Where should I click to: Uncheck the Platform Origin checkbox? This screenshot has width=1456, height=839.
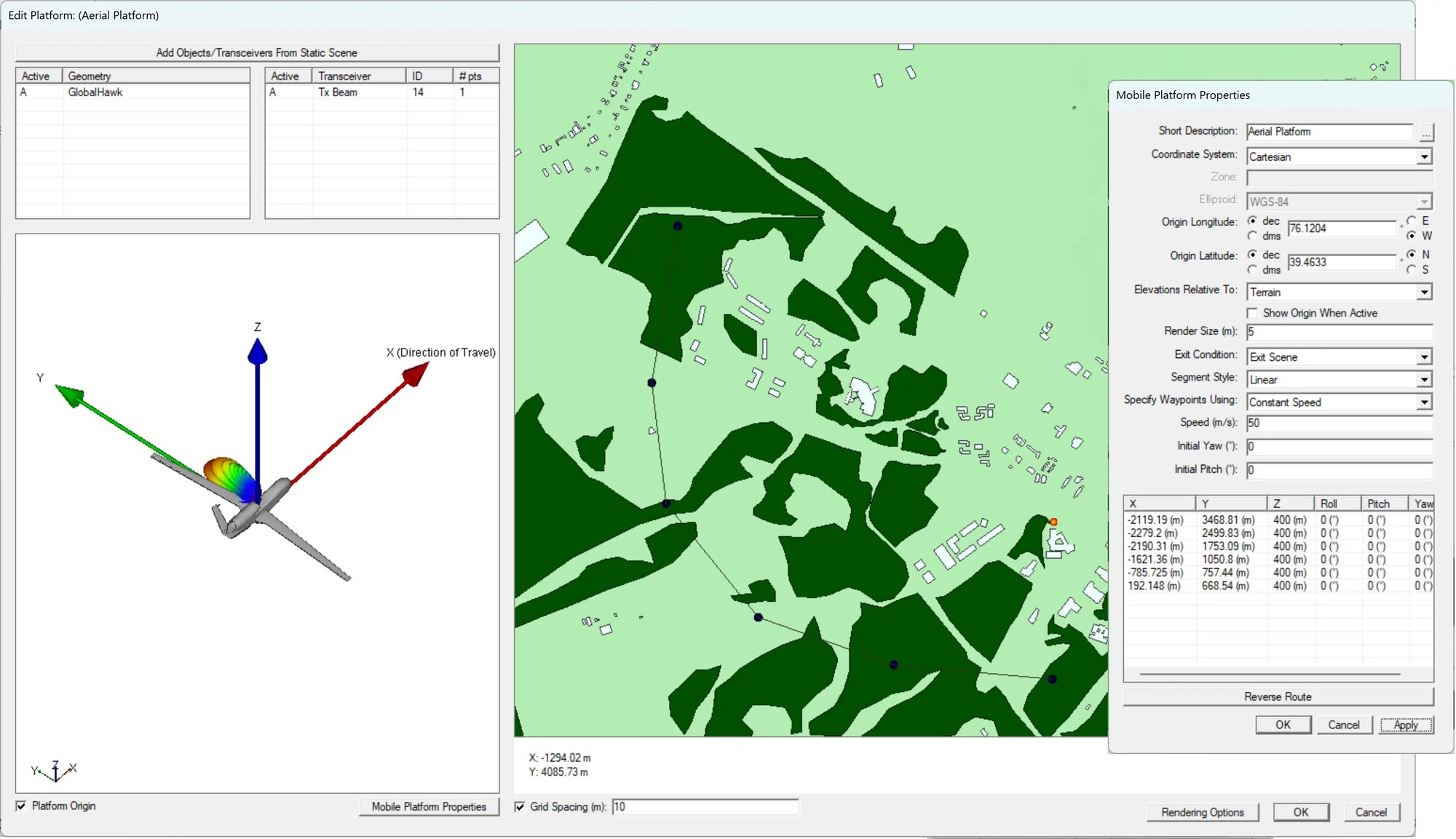click(20, 806)
